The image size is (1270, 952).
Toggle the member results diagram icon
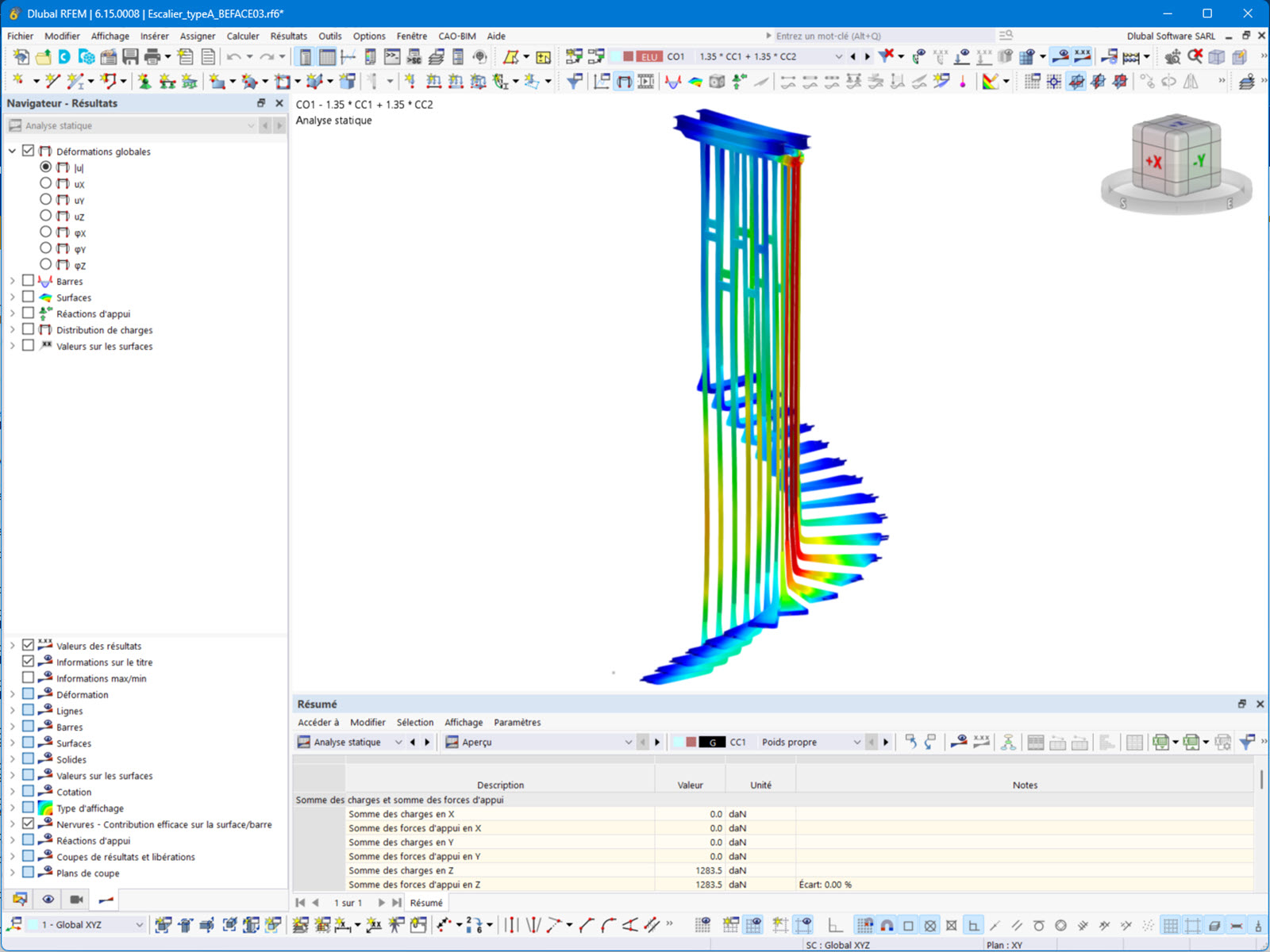pos(673,81)
